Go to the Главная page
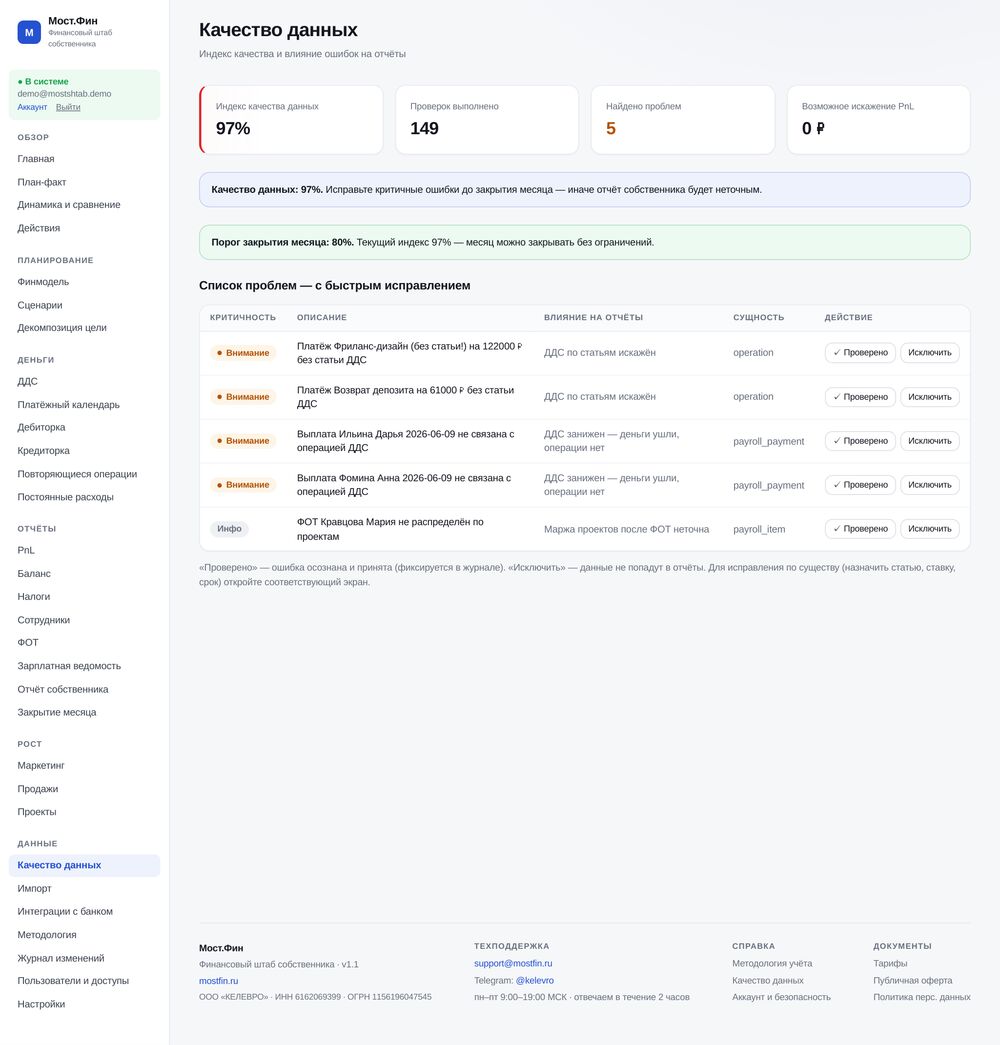1000x1045 pixels. coord(36,159)
